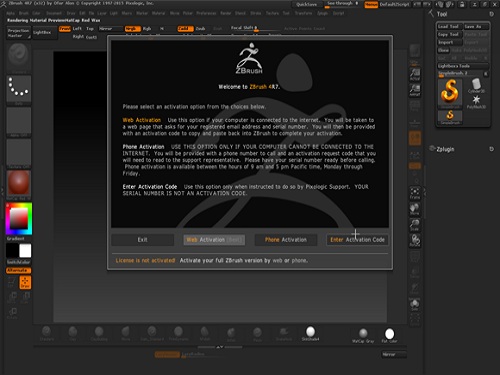Screen dimensions: 500x375
Task: Switch to the Top view button
Action: coord(90,29)
